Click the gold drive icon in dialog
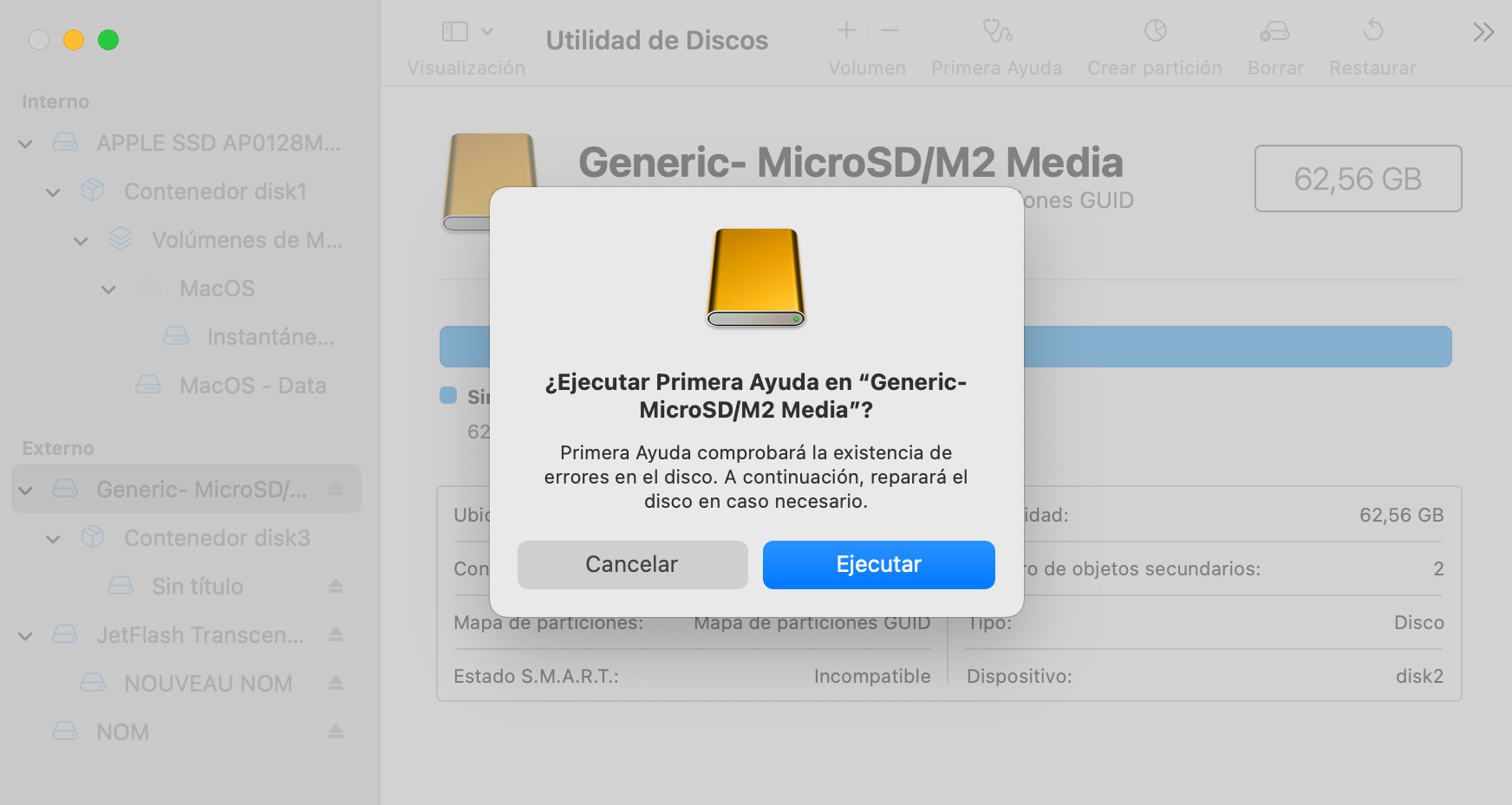The width and height of the screenshot is (1512, 805). click(756, 277)
